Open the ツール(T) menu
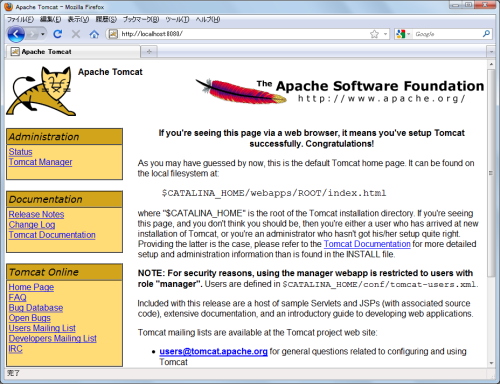This screenshot has width=500, height=384. 177,19
